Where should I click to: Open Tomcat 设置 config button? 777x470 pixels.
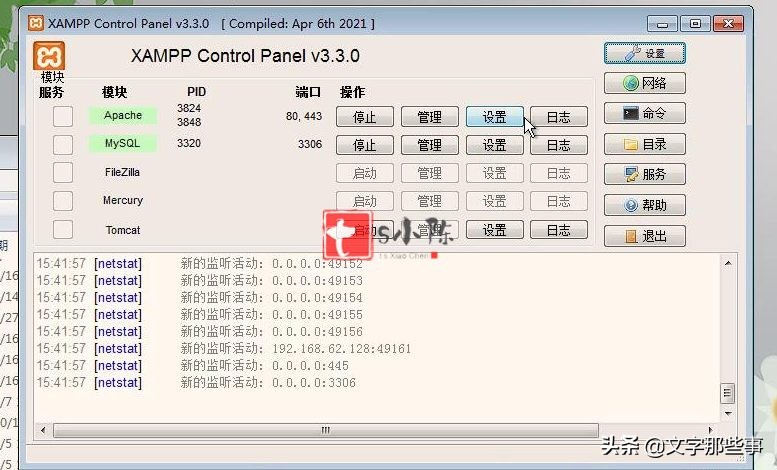(495, 230)
